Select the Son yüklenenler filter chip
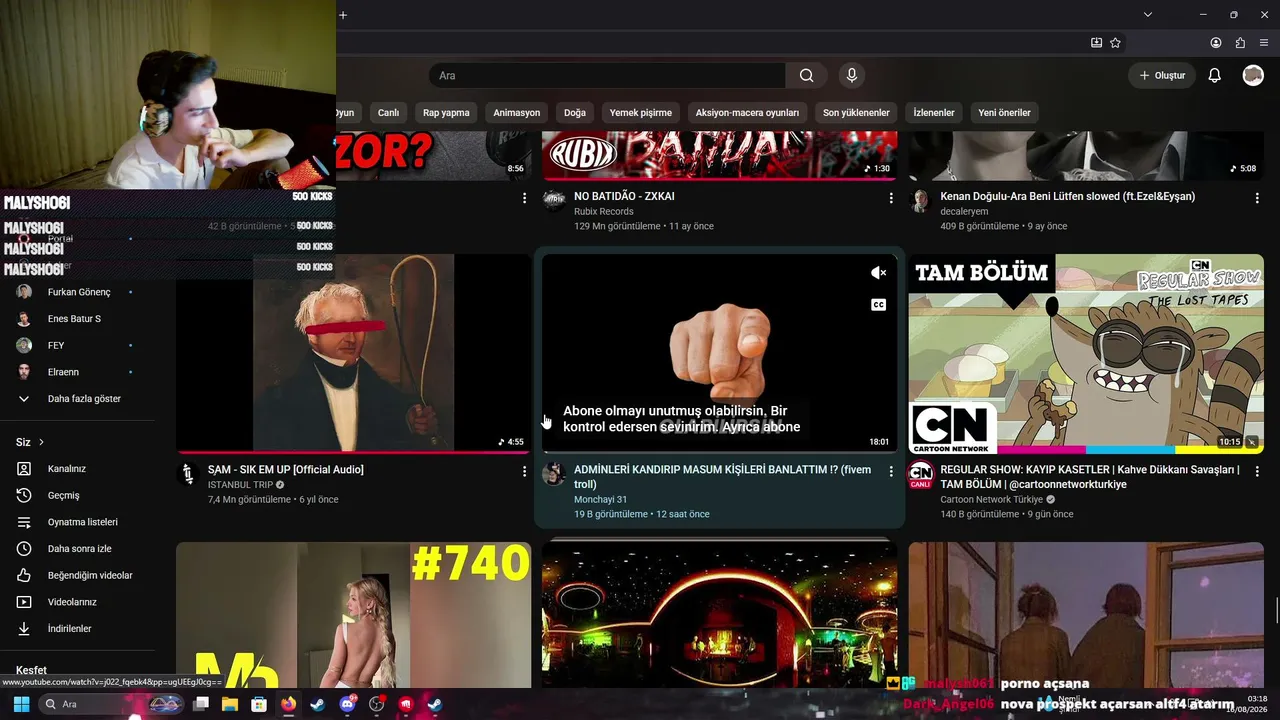This screenshot has width=1280, height=720. pyautogui.click(x=856, y=113)
